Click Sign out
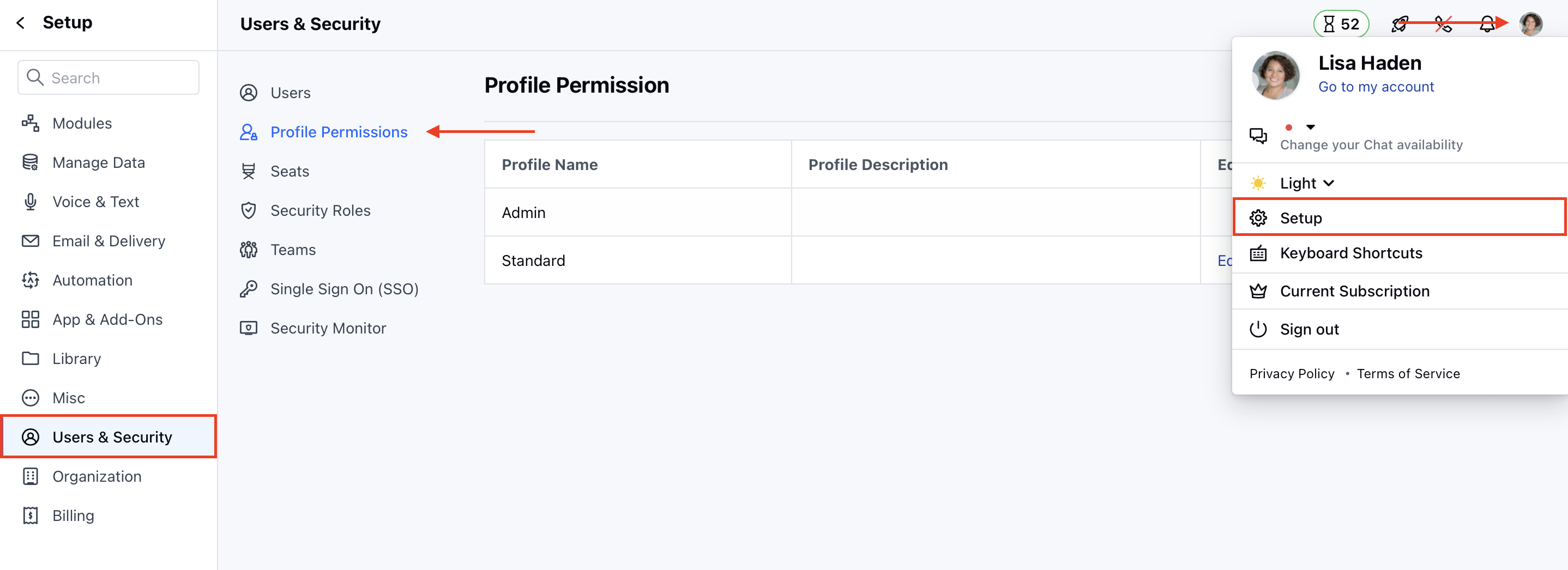 [1310, 329]
